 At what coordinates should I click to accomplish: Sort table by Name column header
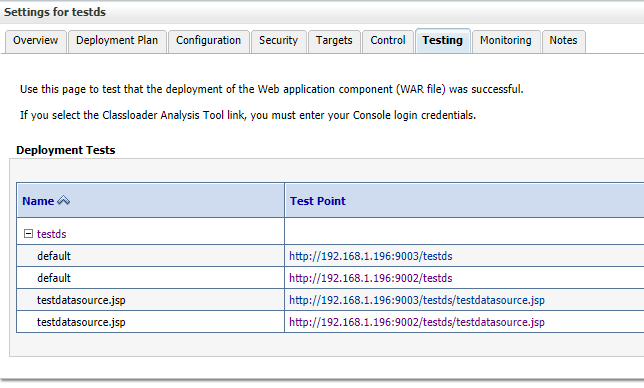coord(38,201)
